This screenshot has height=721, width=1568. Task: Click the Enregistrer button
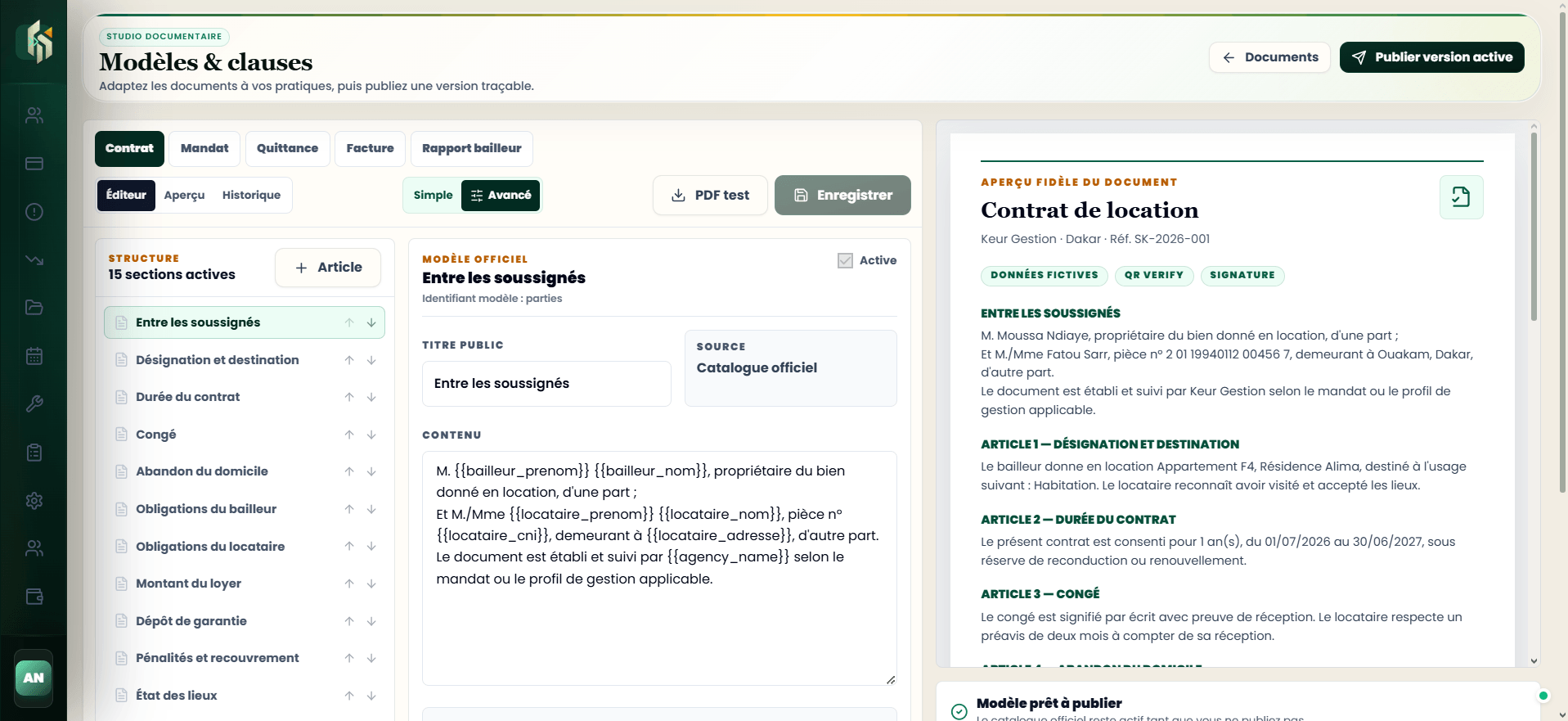(842, 196)
